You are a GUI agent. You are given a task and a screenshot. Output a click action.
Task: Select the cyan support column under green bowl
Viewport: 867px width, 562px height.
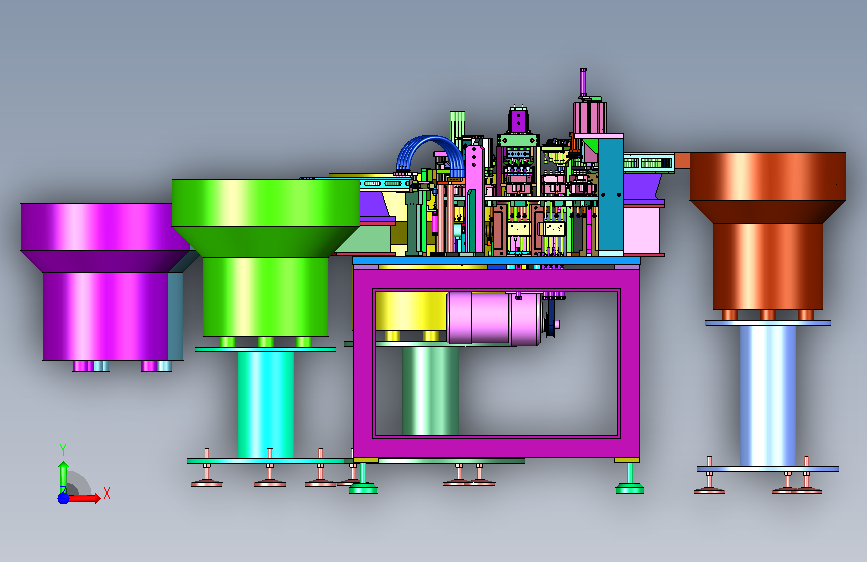coord(266,405)
